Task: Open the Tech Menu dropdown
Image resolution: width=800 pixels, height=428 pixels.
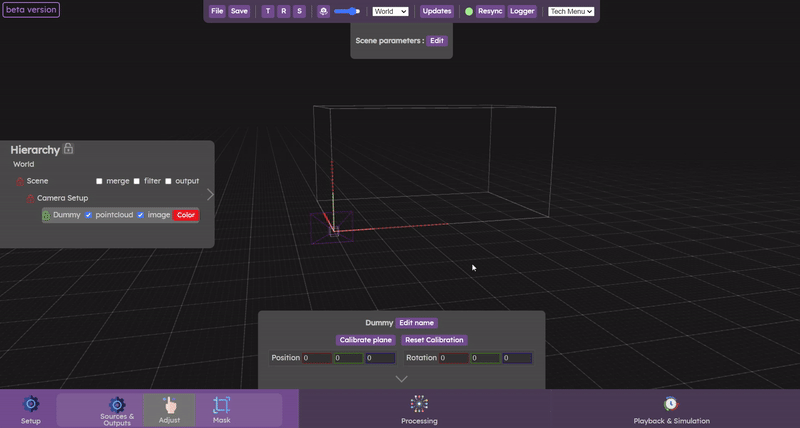Action: coord(571,11)
